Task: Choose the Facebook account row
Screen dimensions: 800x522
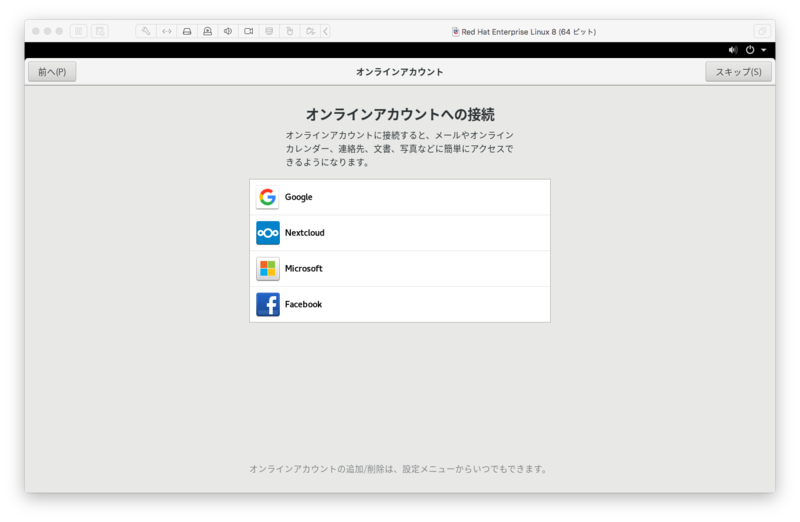Action: point(400,304)
